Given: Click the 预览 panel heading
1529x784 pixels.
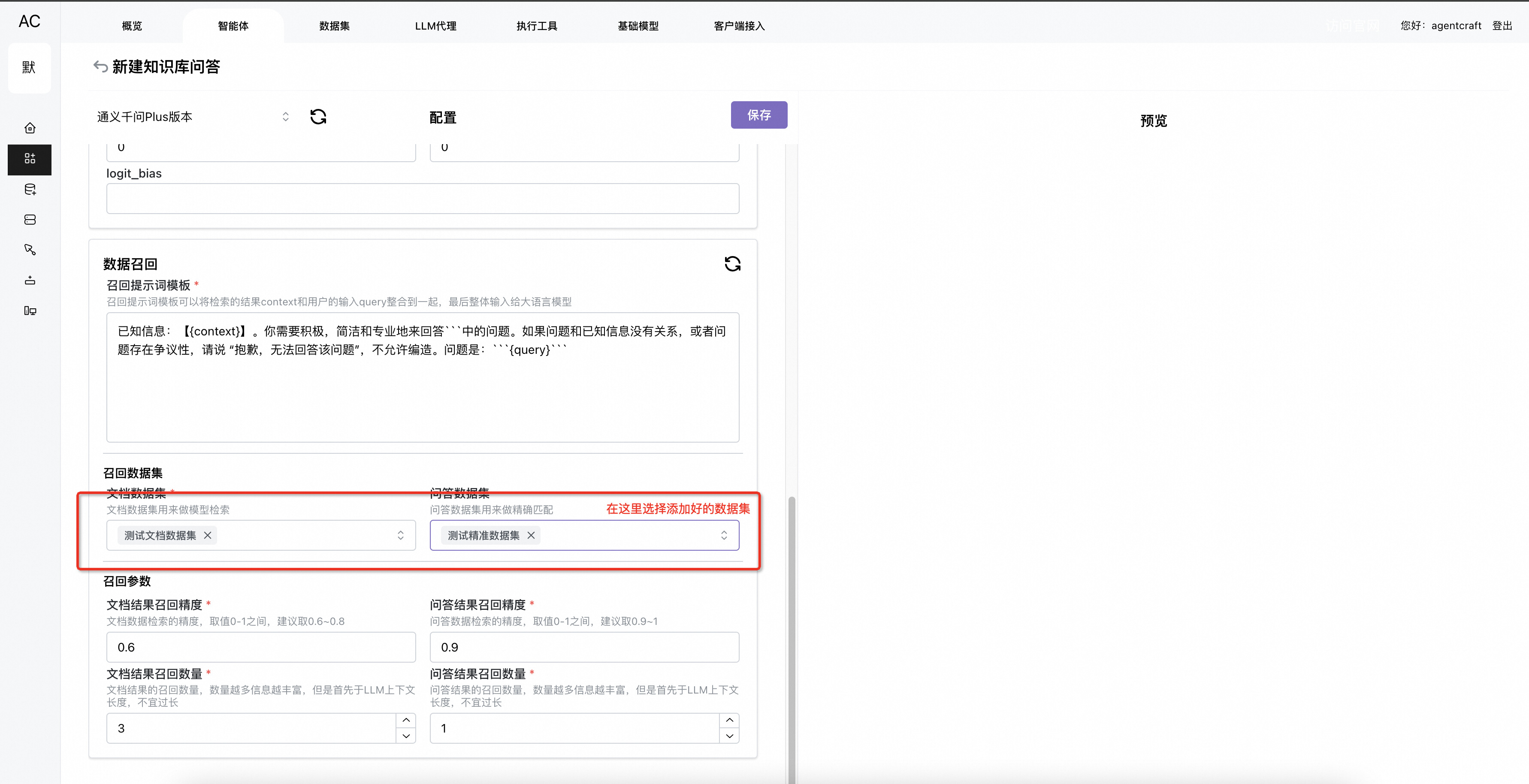Looking at the screenshot, I should (1153, 121).
